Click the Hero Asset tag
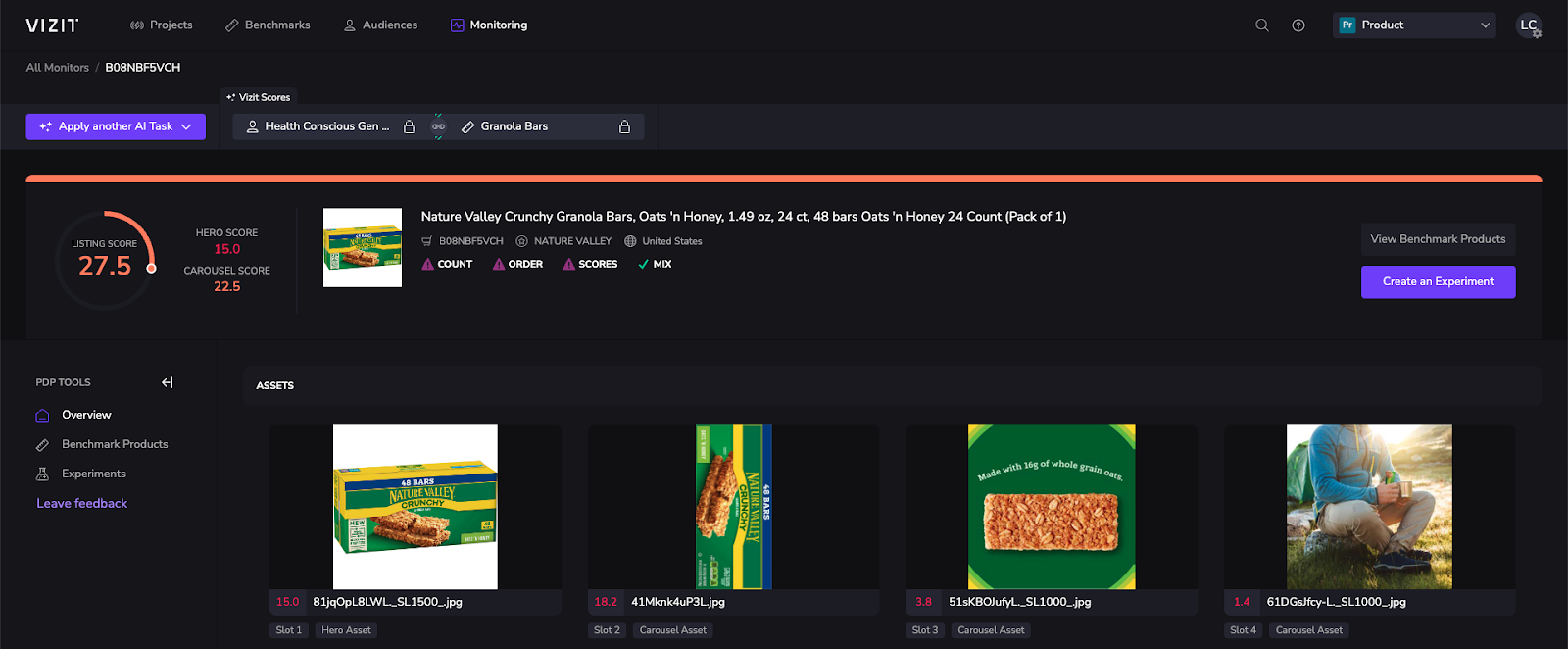Image resolution: width=1568 pixels, height=649 pixels. pyautogui.click(x=346, y=630)
